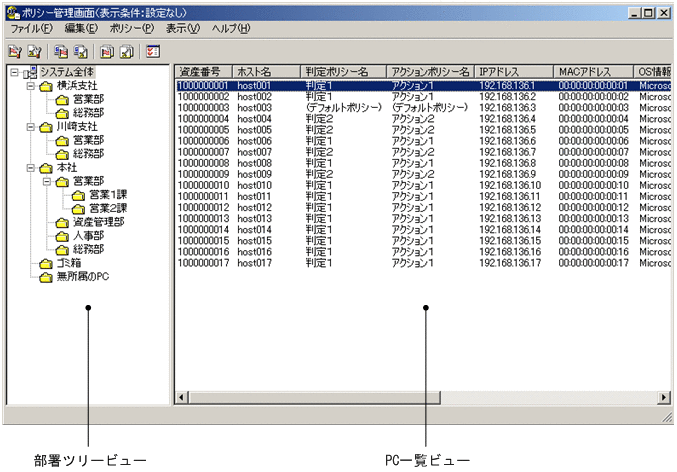Image resolution: width=677 pixels, height=472 pixels.
Task: Click the fifth toolbar icon from the left
Action: click(x=107, y=51)
